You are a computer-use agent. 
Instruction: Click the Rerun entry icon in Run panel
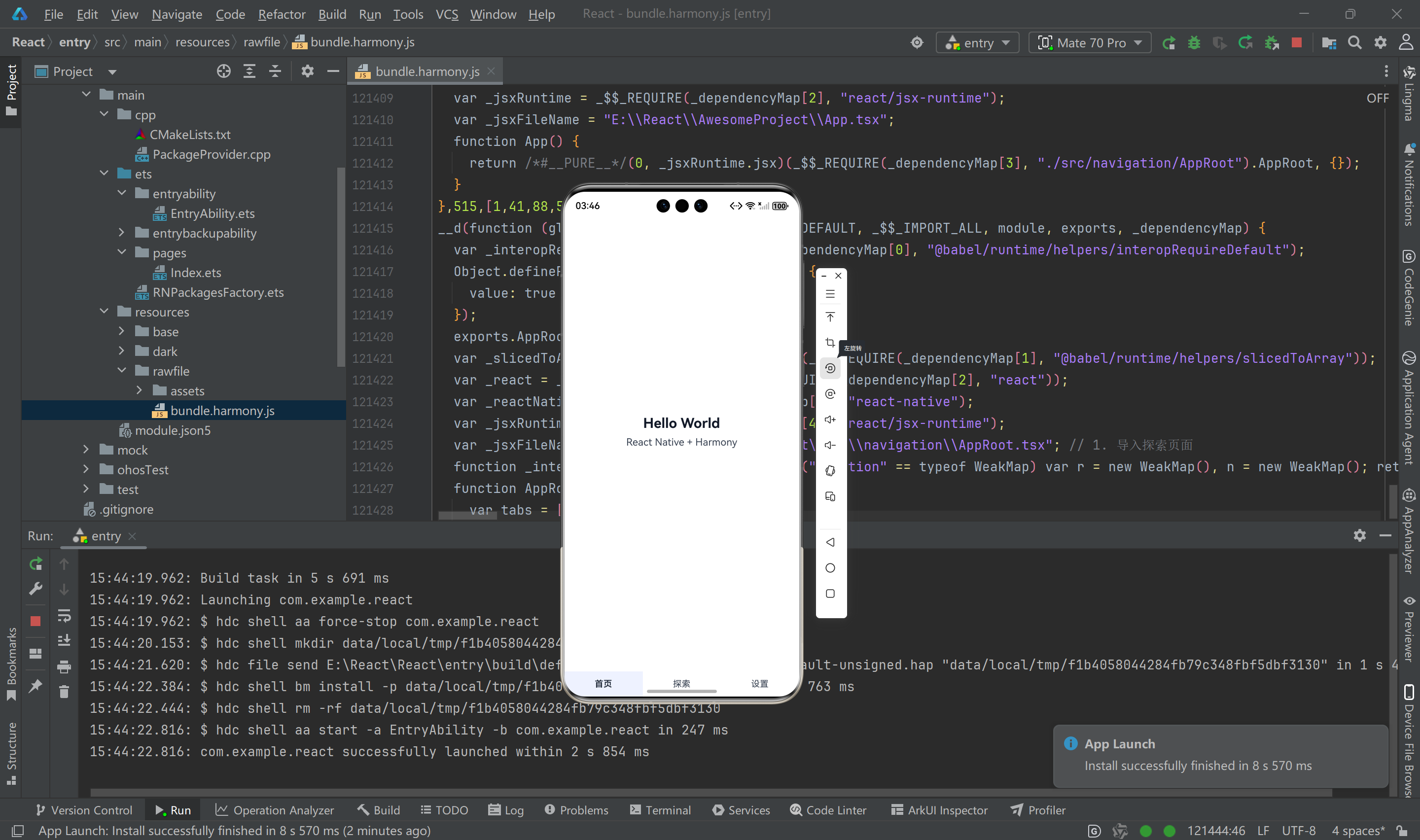[35, 563]
